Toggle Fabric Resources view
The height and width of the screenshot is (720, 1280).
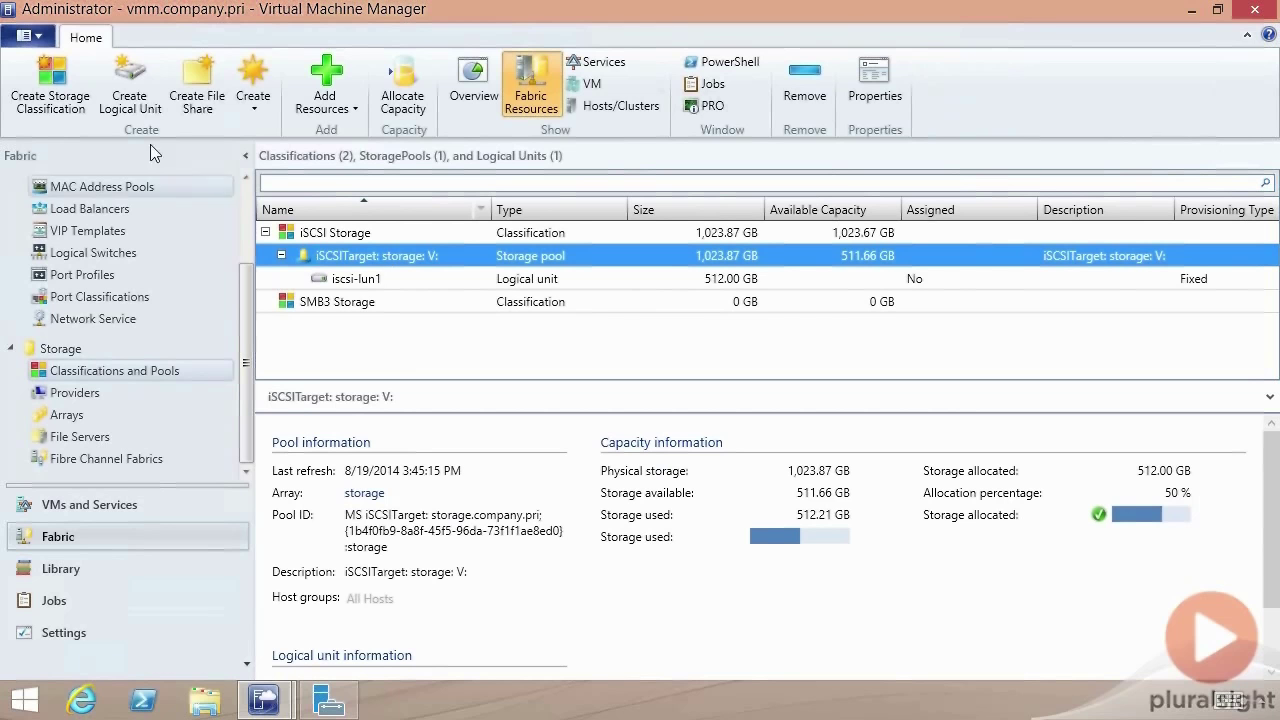531,86
